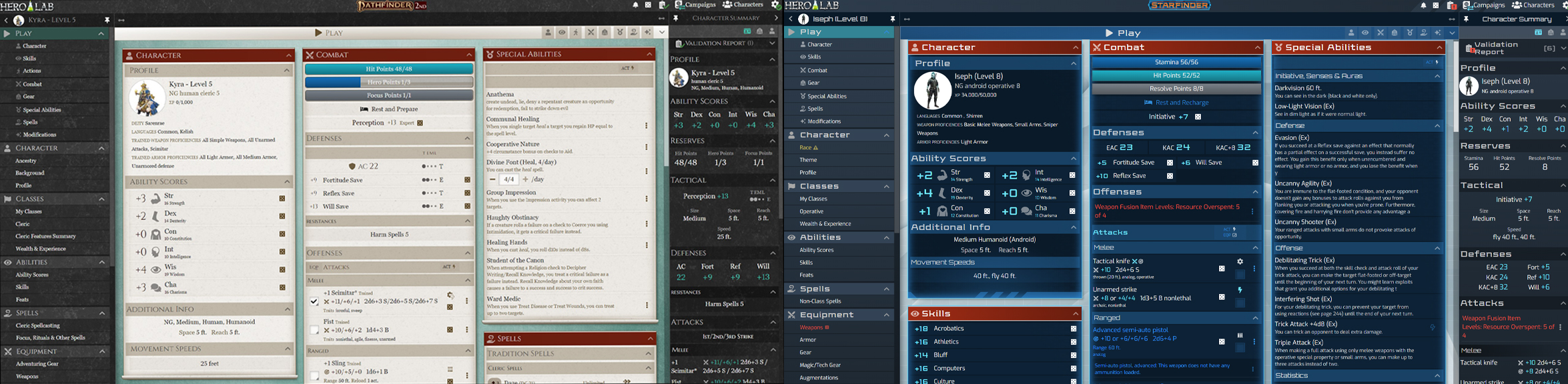This screenshot has width=1568, height=384.
Task: Select backpack gear icon in Pathfinder Play toolbar
Action: click(605, 32)
